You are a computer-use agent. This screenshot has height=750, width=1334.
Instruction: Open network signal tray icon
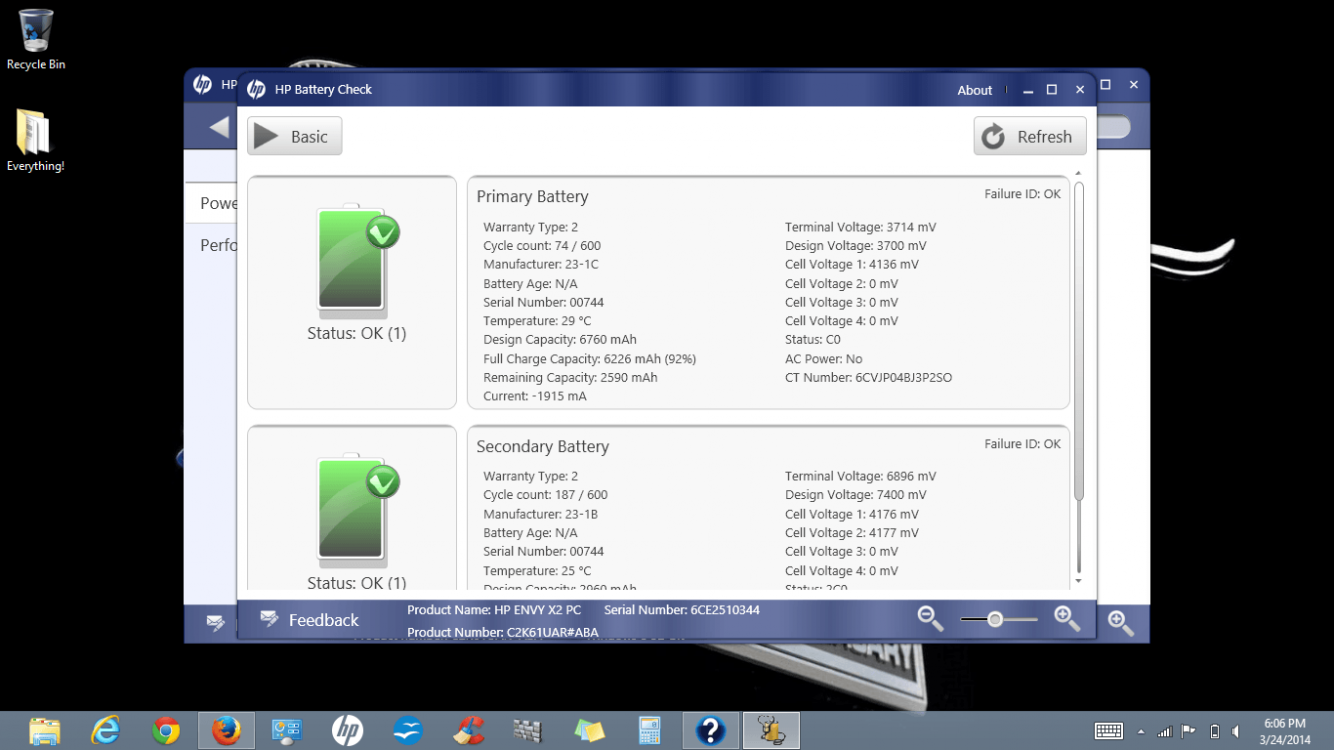click(x=1165, y=732)
